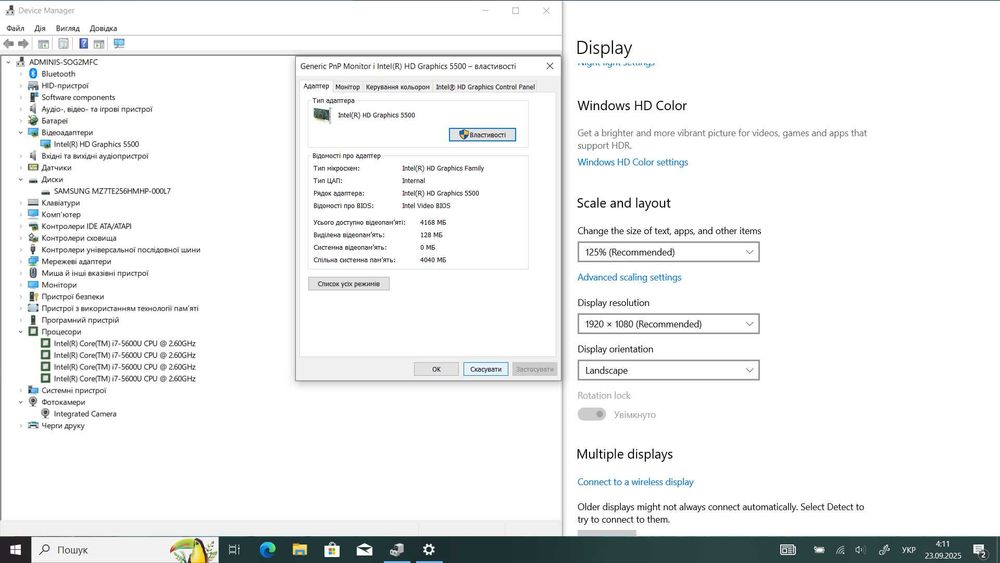Viewport: 1000px width, 563px height.
Task: Click the Device Manager taskbar icon
Action: 397,550
